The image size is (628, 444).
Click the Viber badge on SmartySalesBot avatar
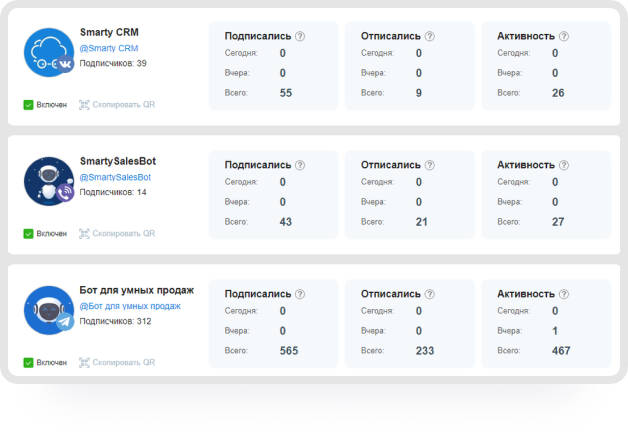[x=65, y=193]
